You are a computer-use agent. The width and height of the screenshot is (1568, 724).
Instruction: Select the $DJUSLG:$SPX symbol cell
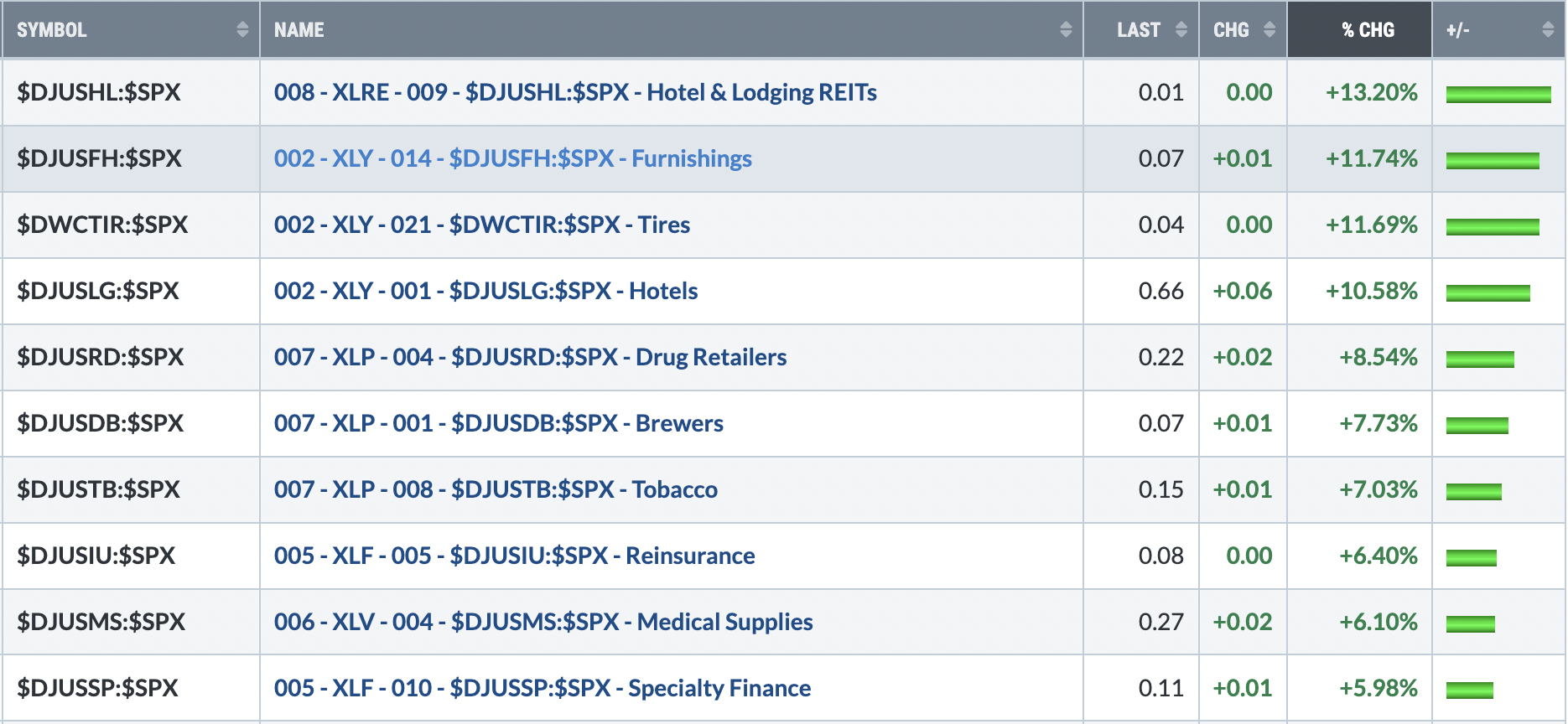click(131, 291)
